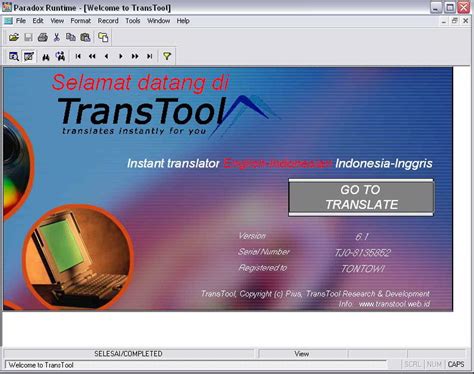
Task: Minimize the Paradox Runtime window
Action: coord(436,7)
